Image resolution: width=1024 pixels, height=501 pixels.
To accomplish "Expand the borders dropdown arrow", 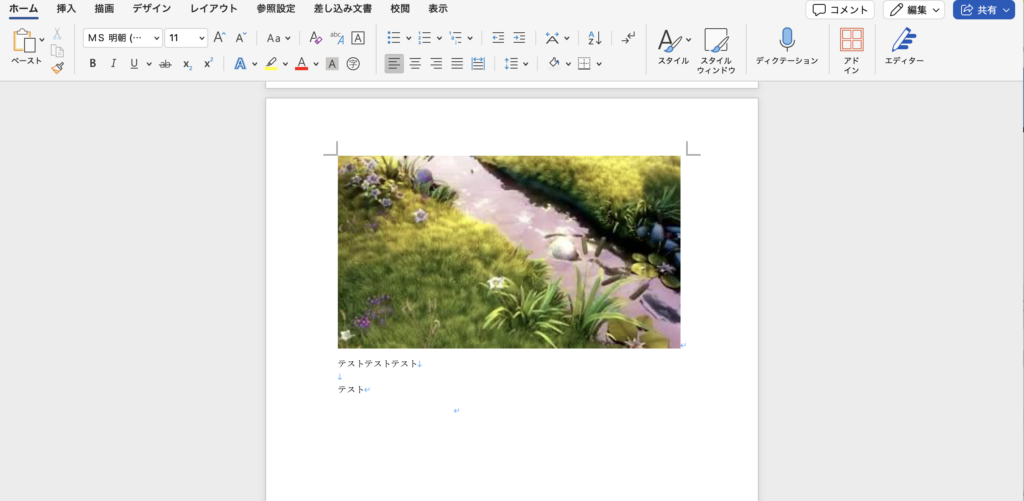I will [599, 64].
